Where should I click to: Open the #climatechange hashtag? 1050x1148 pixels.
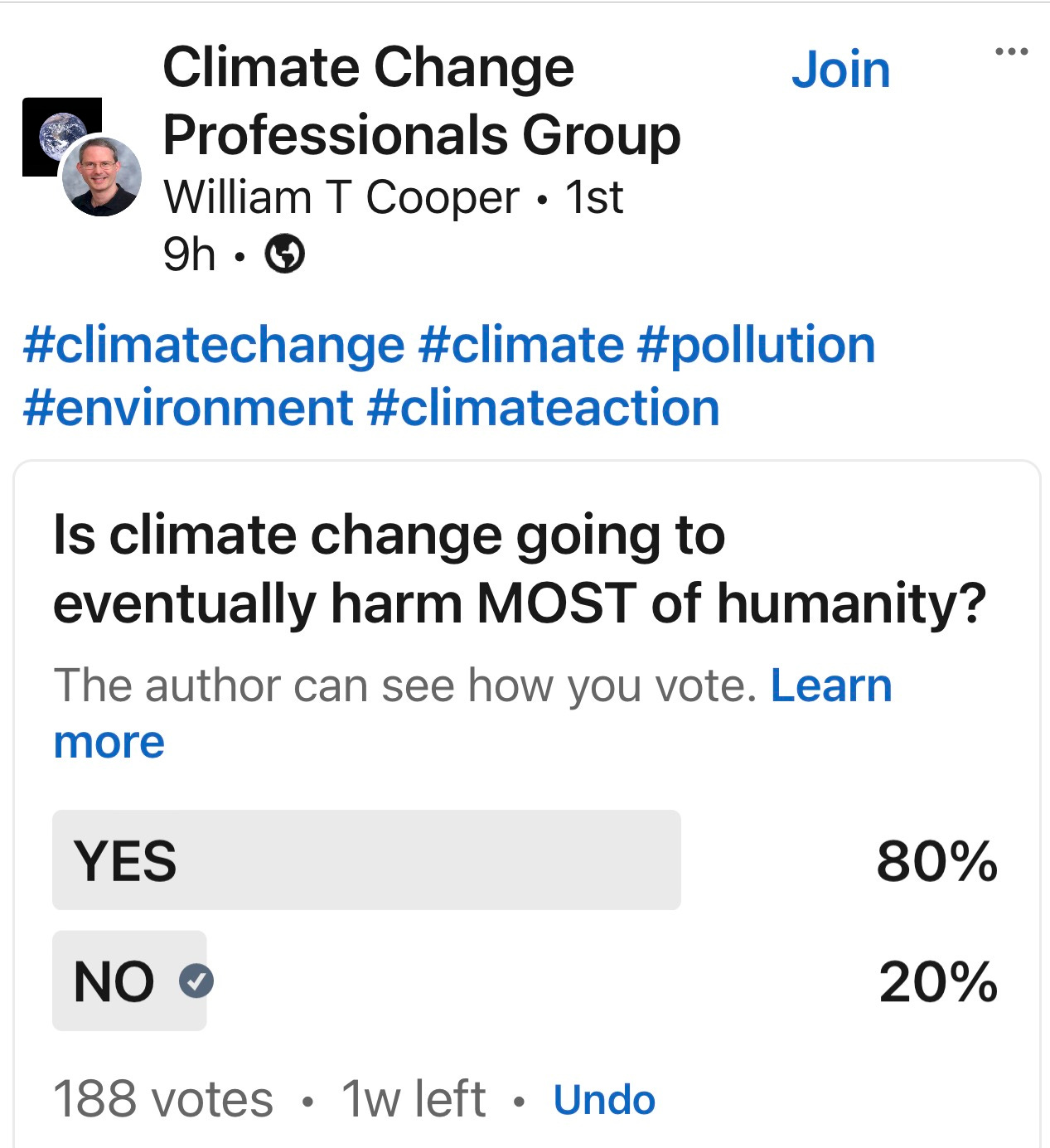pos(214,345)
